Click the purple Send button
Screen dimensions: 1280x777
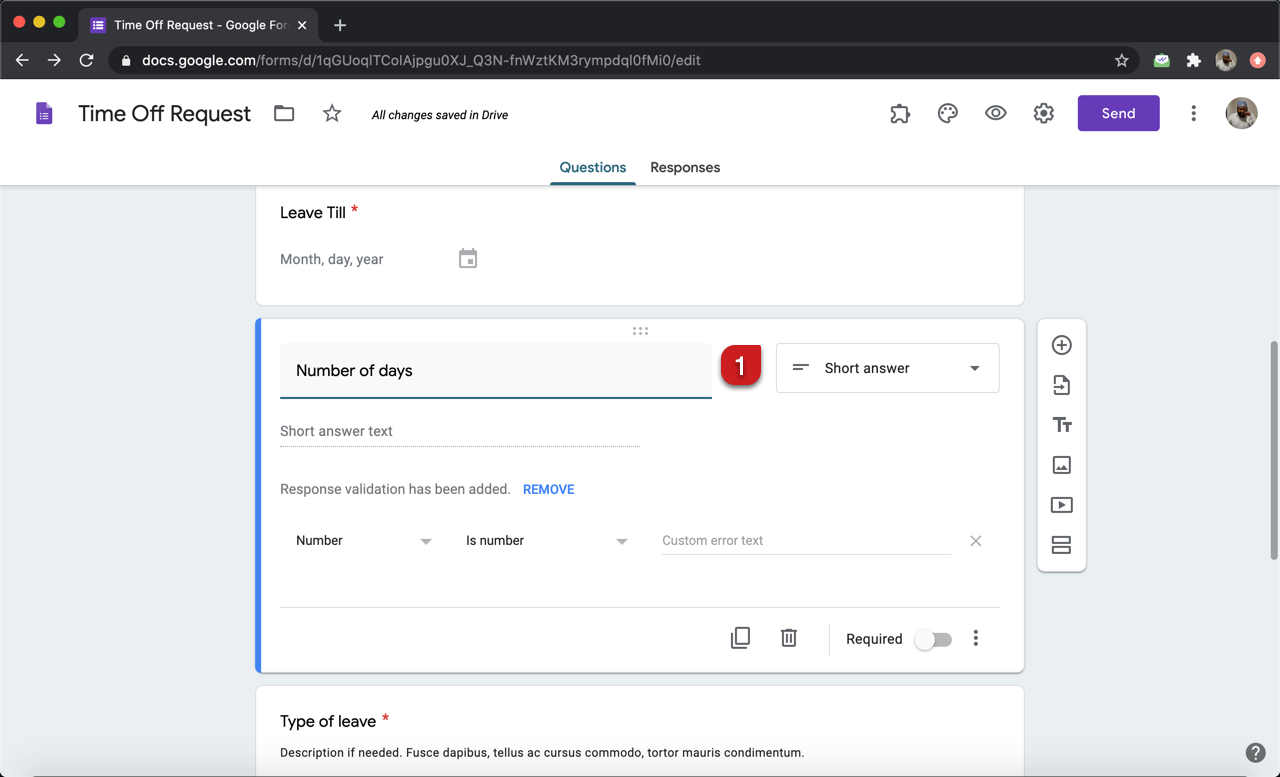pos(1118,114)
